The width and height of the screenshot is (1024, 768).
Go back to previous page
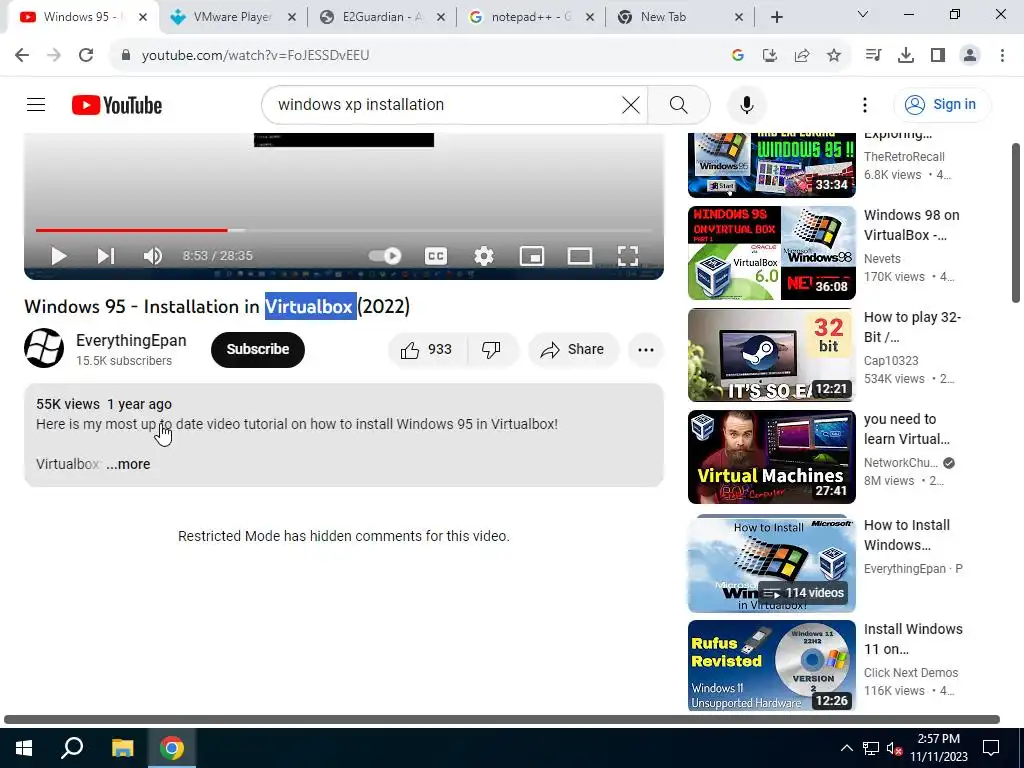[x=22, y=55]
